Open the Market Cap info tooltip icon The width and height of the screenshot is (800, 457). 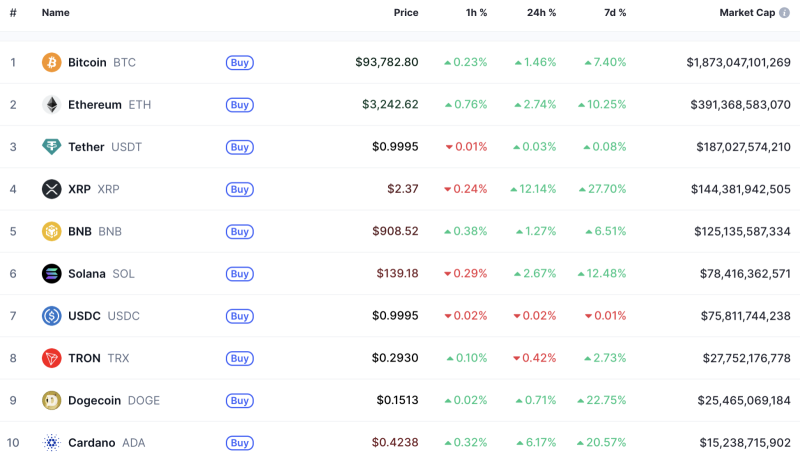[x=785, y=13]
